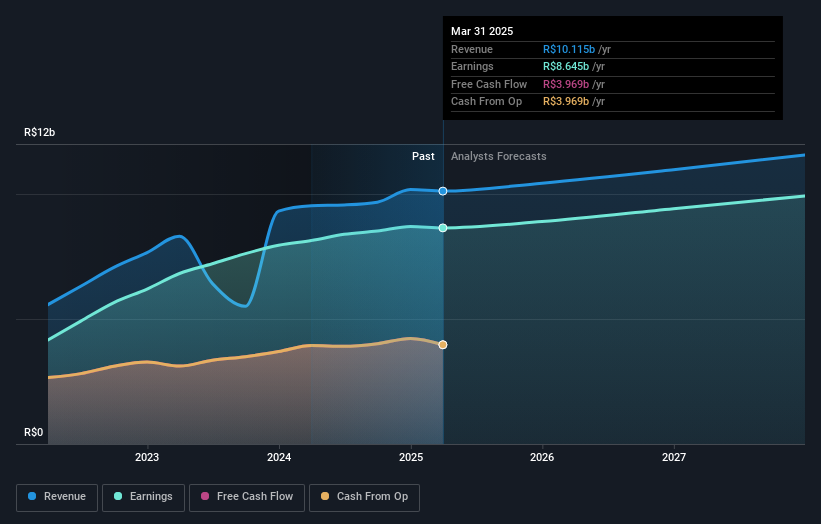Toggle the Cash From Op legend button
821x524 pixels.
(364, 497)
